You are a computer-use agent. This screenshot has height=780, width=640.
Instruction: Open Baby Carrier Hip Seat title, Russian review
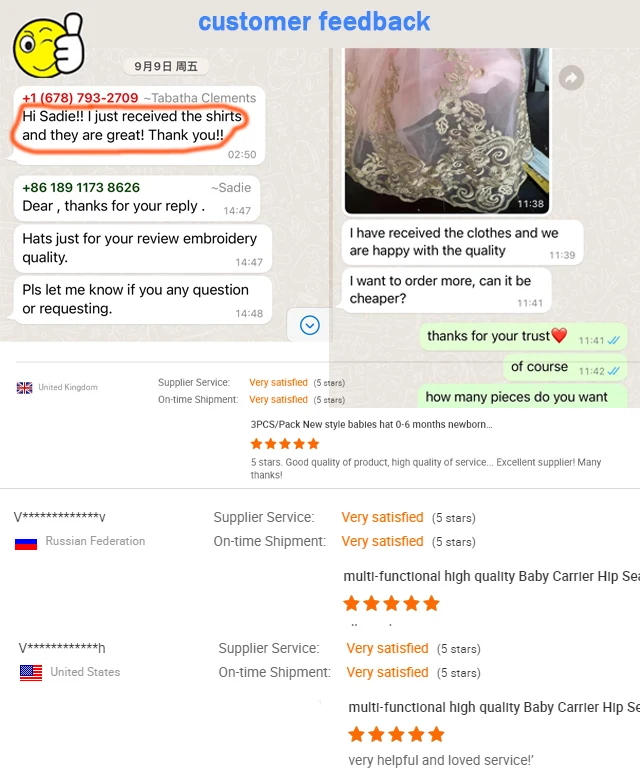pyautogui.click(x=491, y=576)
